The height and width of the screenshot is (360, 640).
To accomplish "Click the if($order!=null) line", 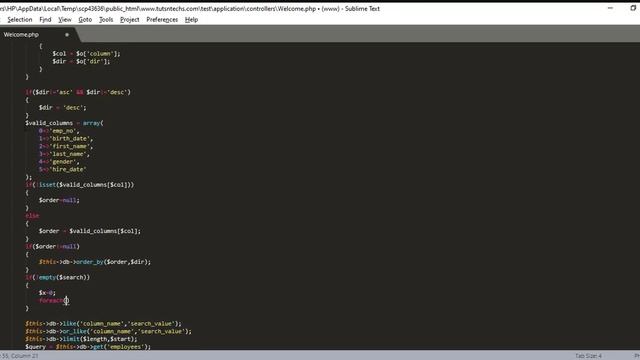I will (x=52, y=247).
